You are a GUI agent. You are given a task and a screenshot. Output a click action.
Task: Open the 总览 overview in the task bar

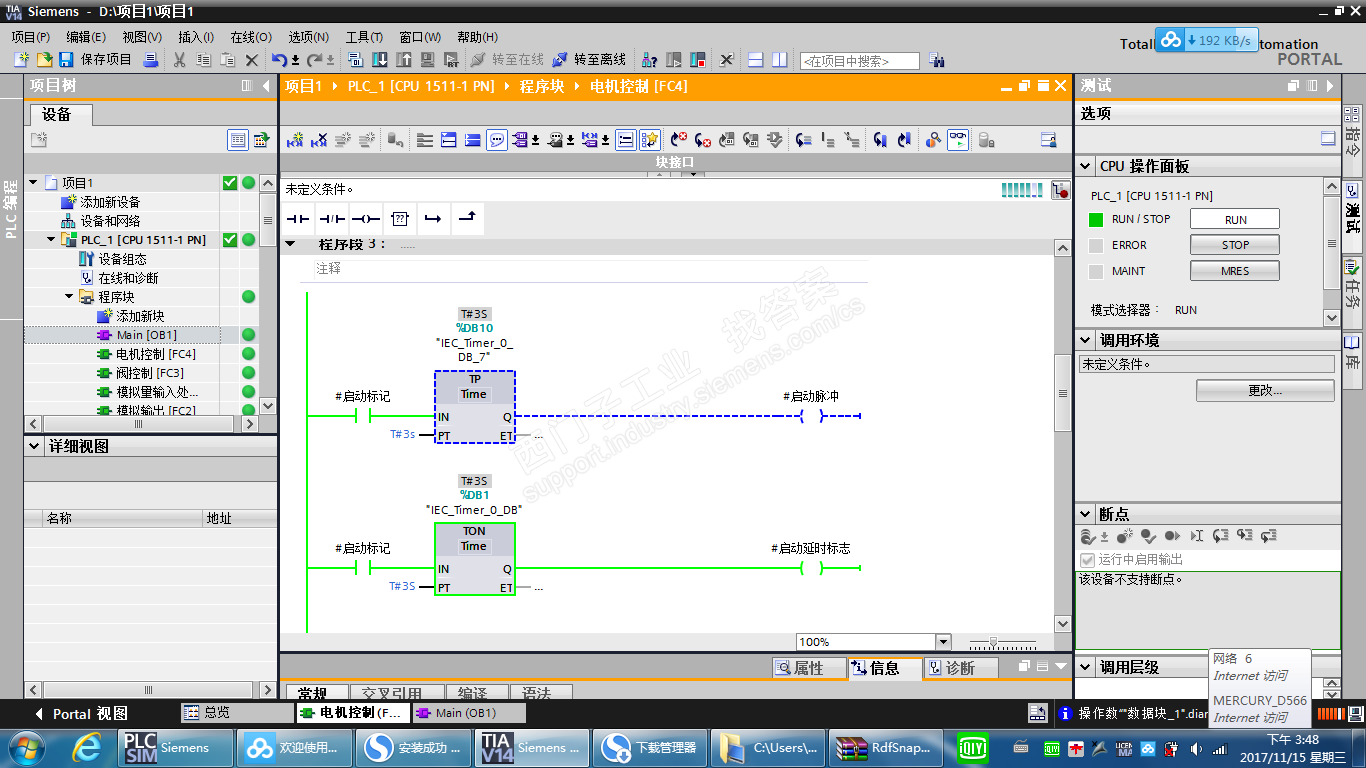[x=236, y=713]
